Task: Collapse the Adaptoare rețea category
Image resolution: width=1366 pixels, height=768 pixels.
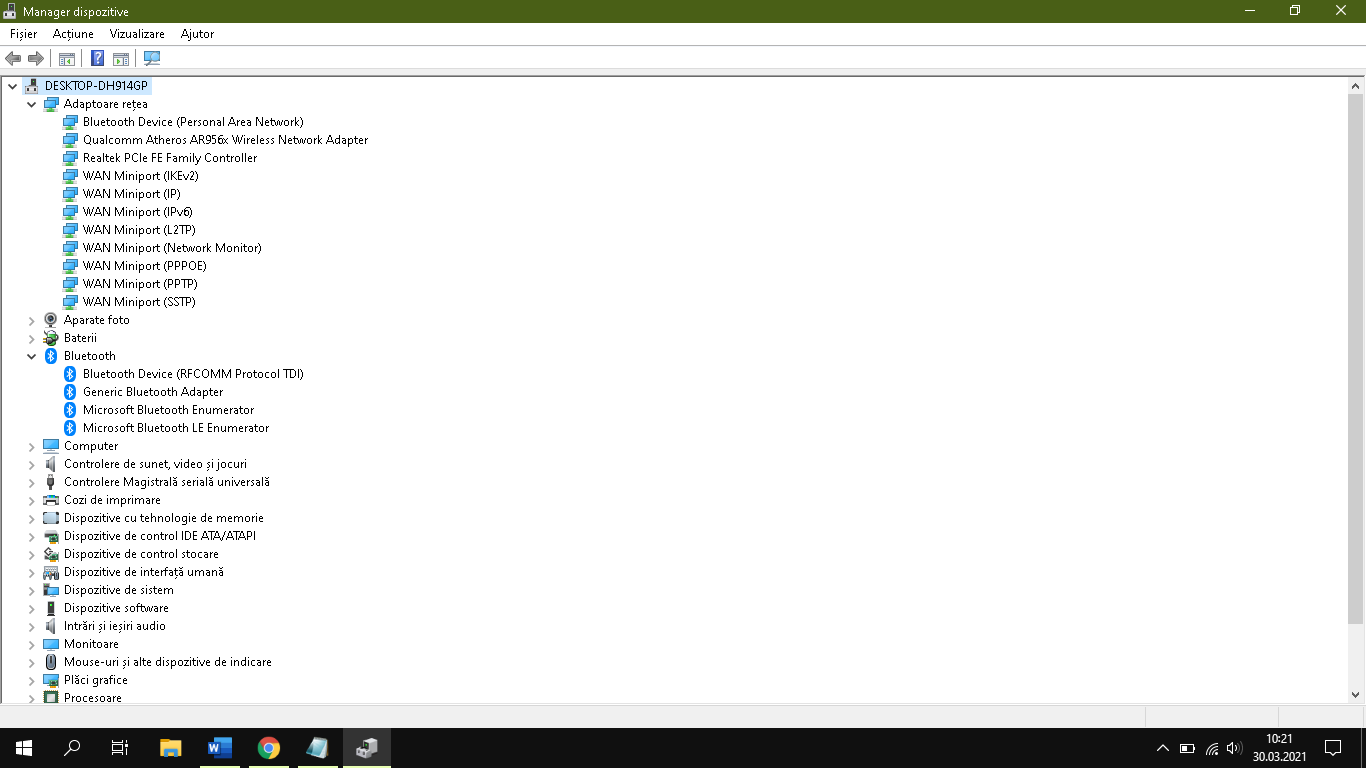Action: point(31,104)
